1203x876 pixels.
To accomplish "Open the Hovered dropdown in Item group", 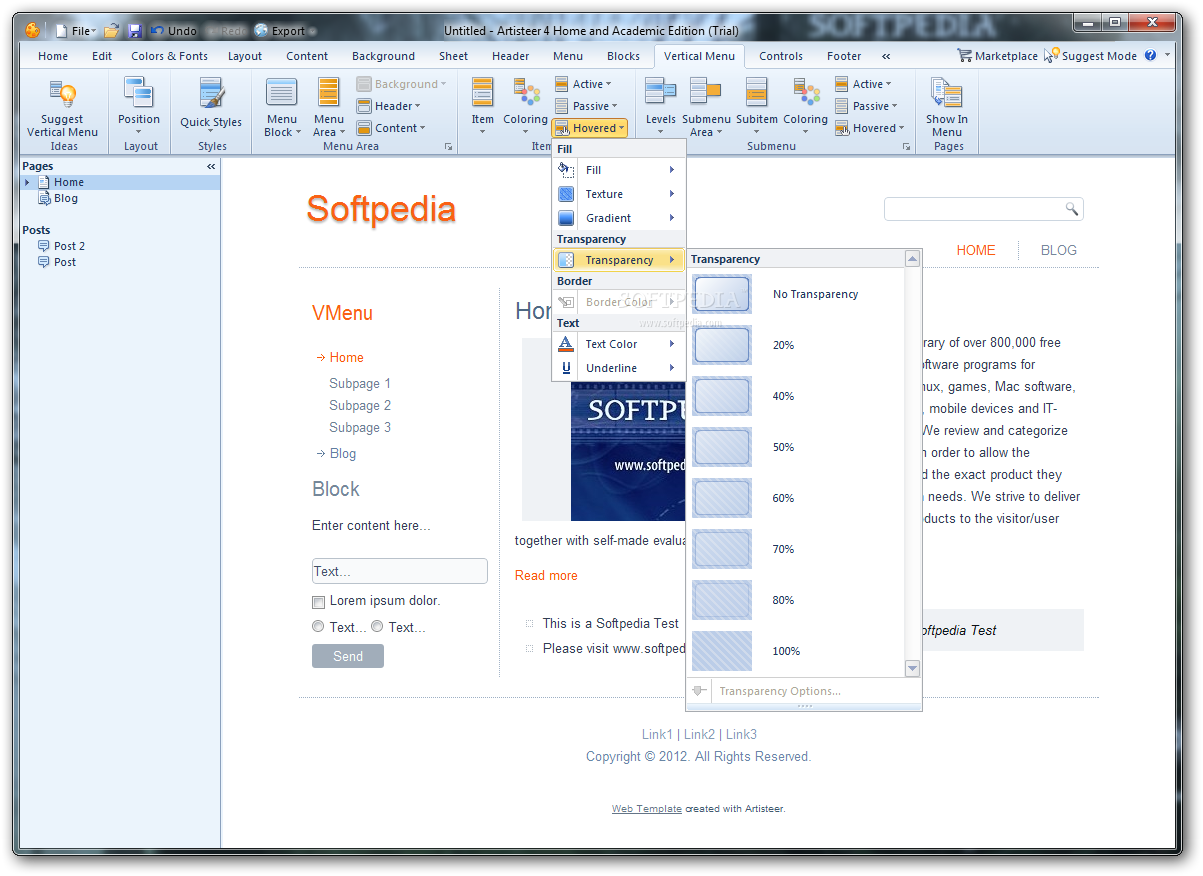I will (590, 128).
